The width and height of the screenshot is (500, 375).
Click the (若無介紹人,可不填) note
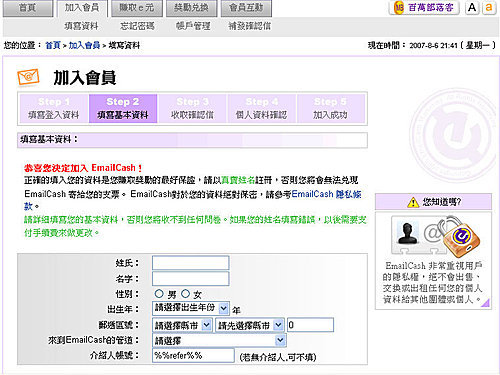pyautogui.click(x=278, y=357)
